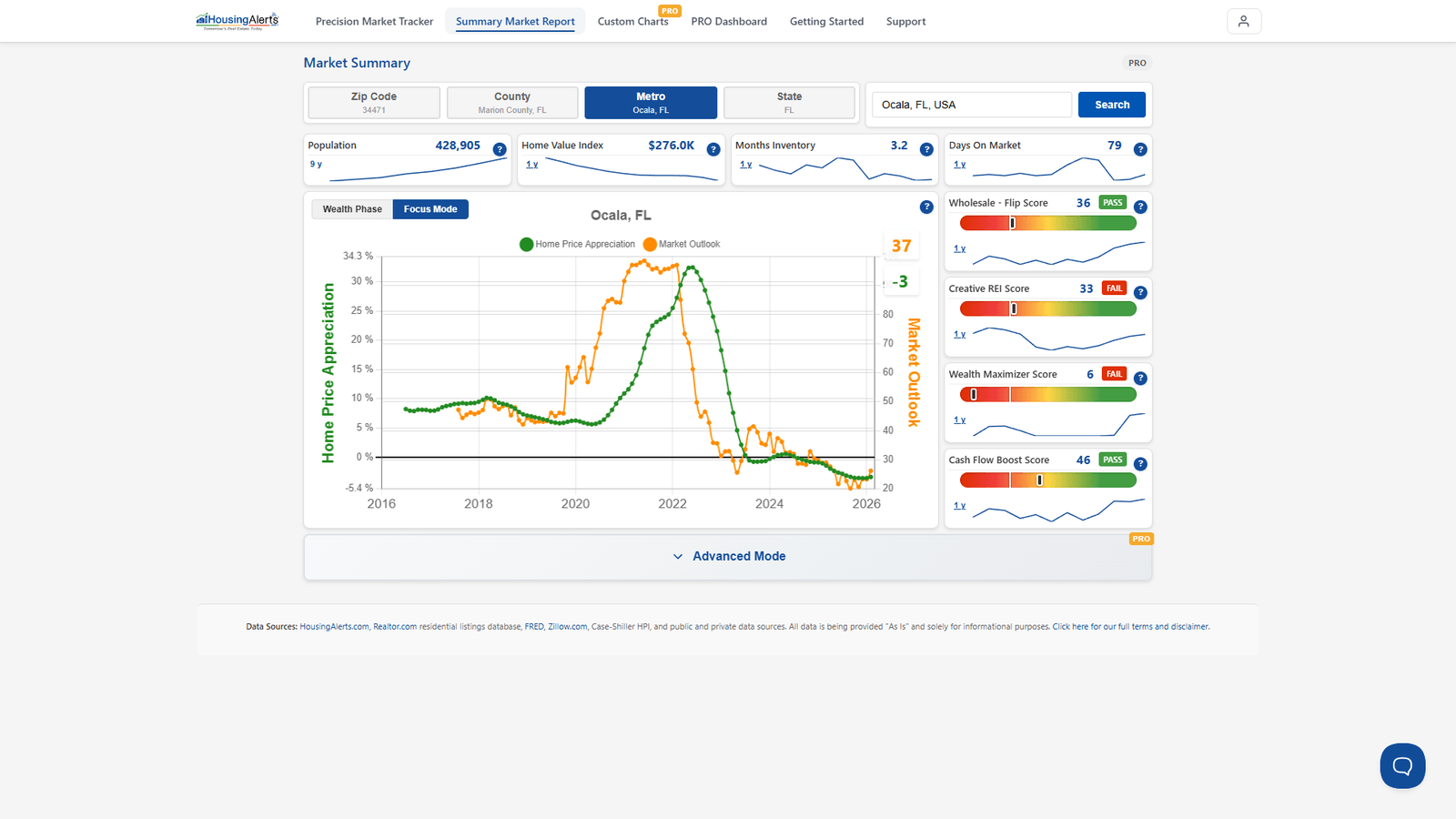
Task: Open Custom Charts page
Action: [632, 22]
